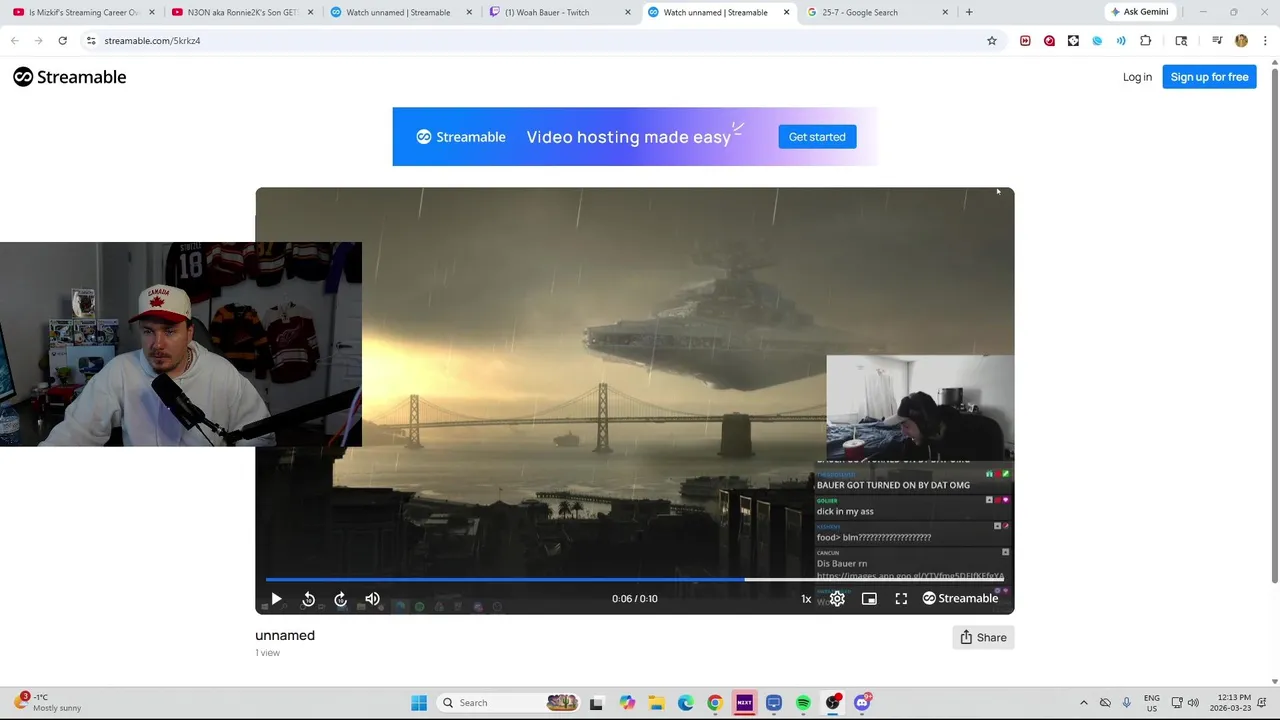Close the active Streamable tab
Viewport: 1280px width, 720px height.
coord(786,12)
